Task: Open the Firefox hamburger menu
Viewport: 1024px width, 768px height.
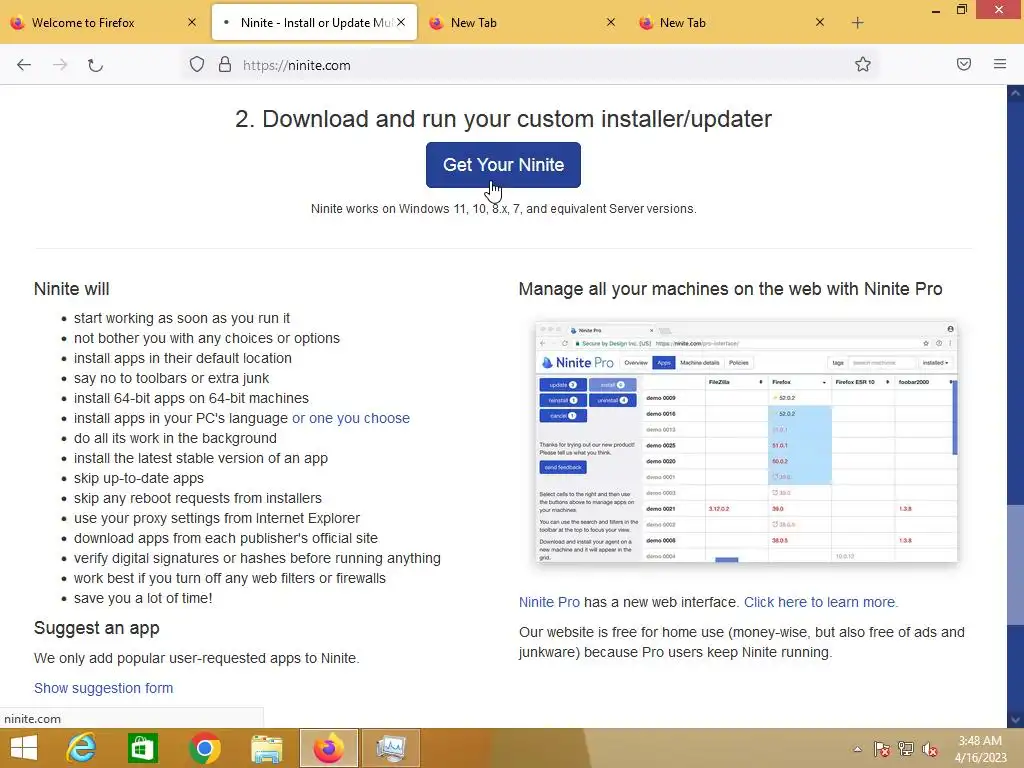Action: click(1000, 64)
